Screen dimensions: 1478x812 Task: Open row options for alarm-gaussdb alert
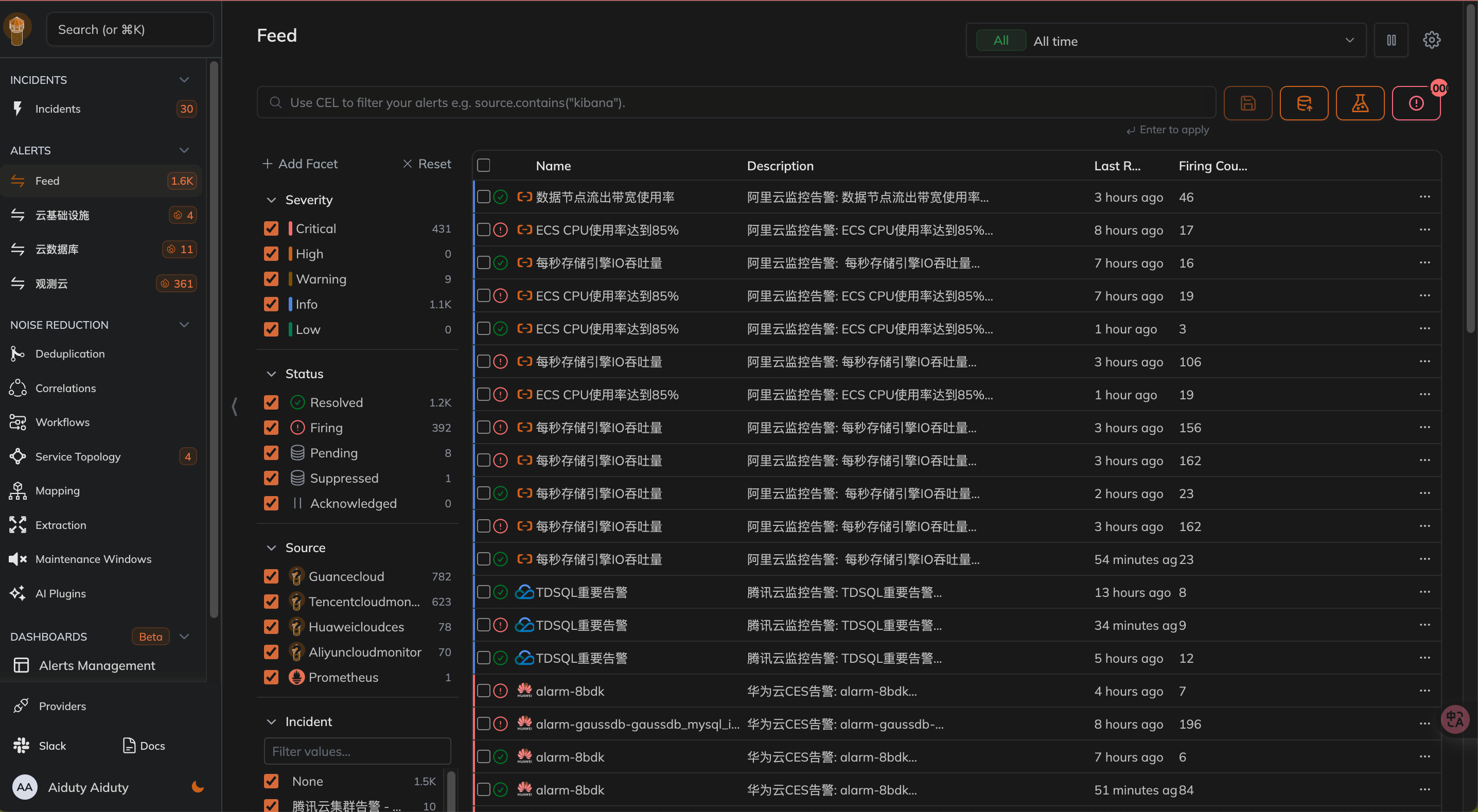coord(1424,723)
